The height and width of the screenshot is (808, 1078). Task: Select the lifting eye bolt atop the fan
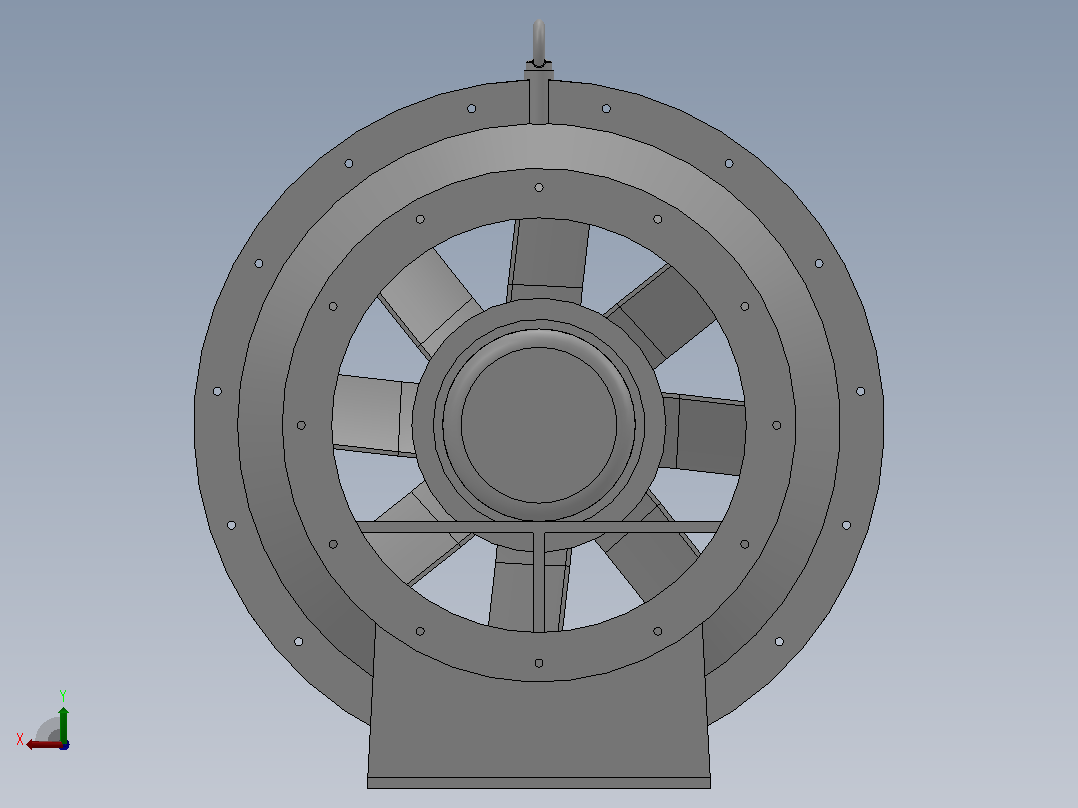pyautogui.click(x=539, y=44)
